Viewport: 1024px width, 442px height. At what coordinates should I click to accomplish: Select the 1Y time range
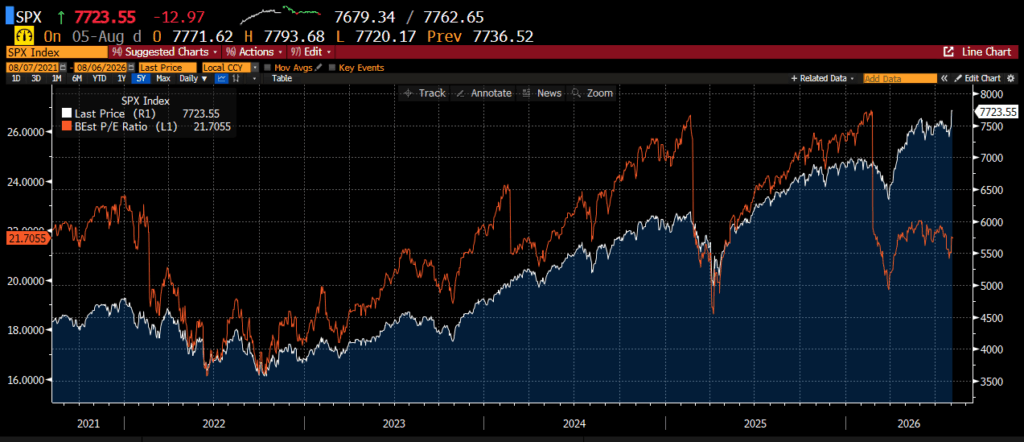(x=121, y=78)
